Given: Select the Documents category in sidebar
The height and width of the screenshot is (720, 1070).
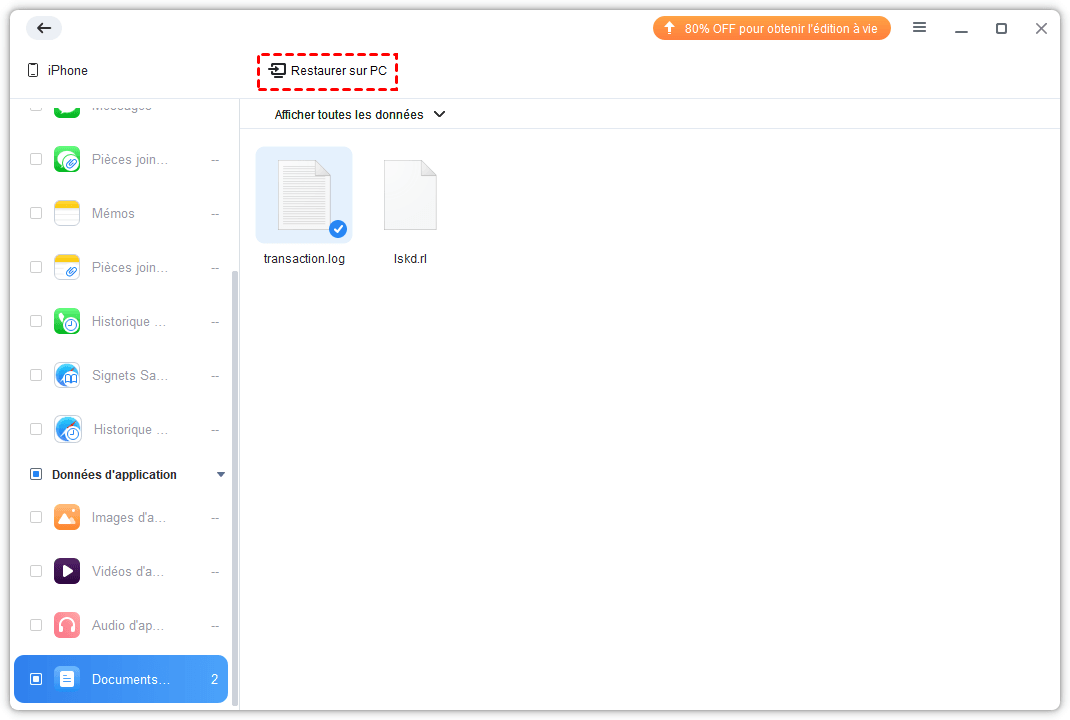Looking at the screenshot, I should click(130, 679).
